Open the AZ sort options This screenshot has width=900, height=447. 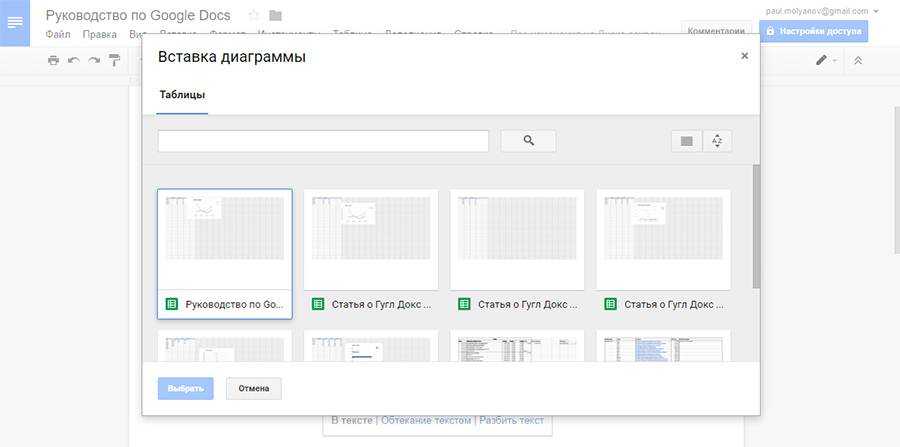[x=717, y=141]
